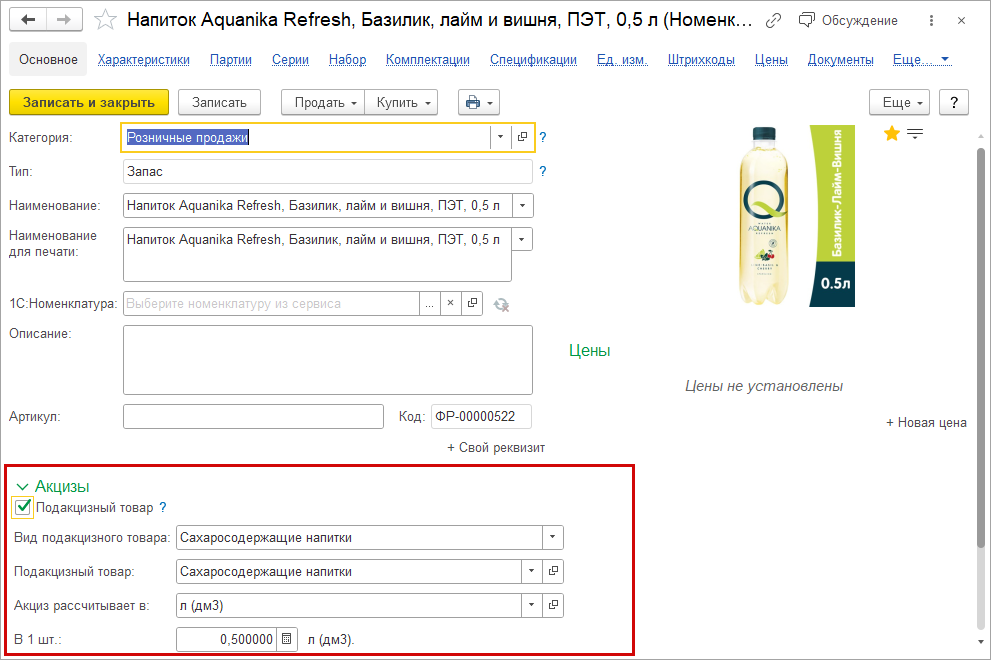Image resolution: width=991 pixels, height=660 pixels.
Task: Open the Характеристики tab
Action: (x=143, y=59)
